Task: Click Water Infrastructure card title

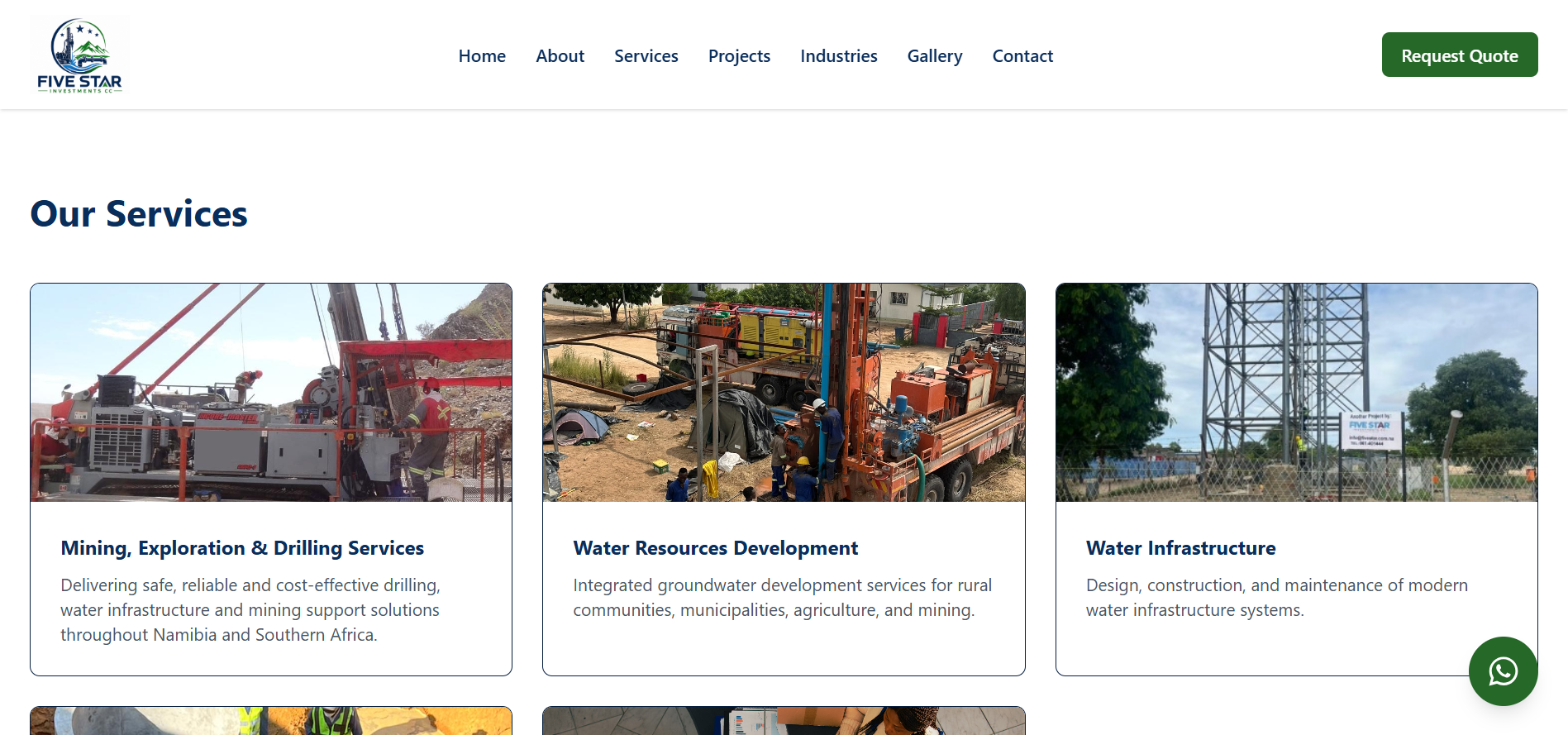Action: click(x=1180, y=548)
